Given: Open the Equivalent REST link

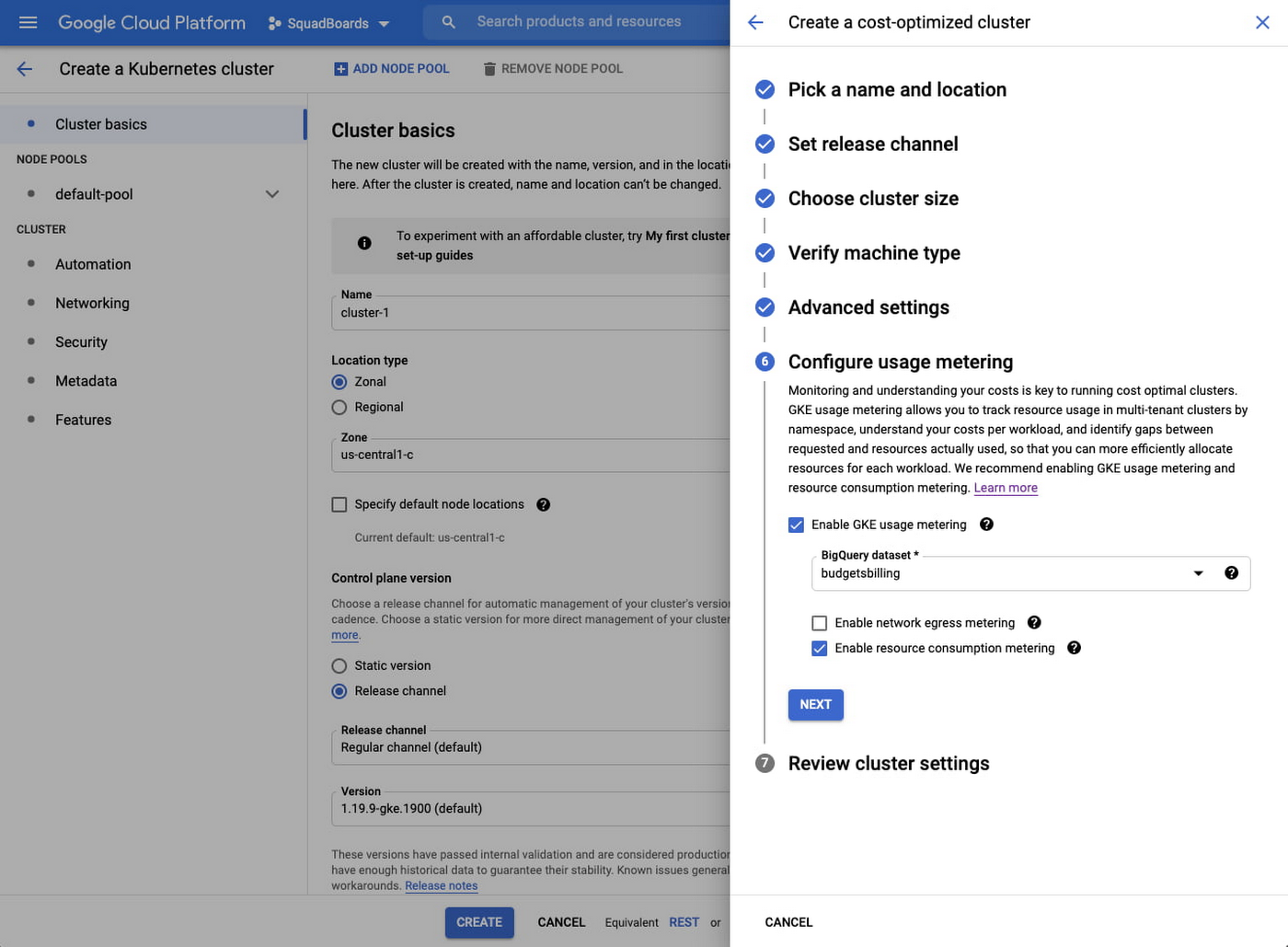Looking at the screenshot, I should tap(684, 922).
